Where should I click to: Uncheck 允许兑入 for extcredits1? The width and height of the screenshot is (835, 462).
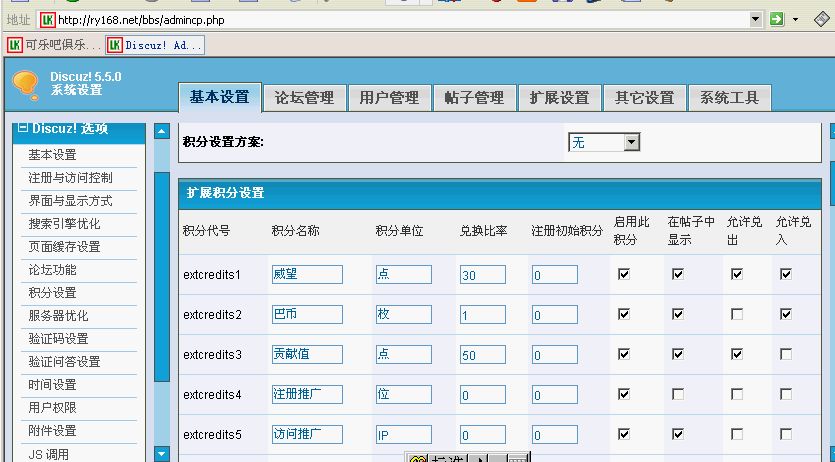tap(785, 274)
